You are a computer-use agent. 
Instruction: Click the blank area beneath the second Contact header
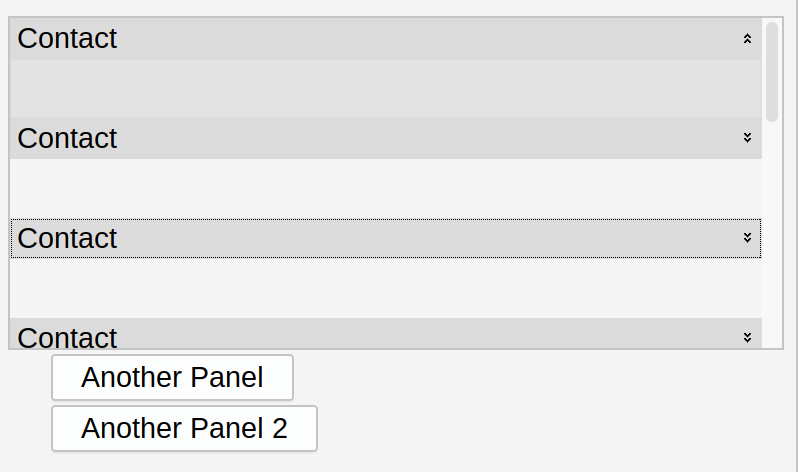[x=385, y=188]
